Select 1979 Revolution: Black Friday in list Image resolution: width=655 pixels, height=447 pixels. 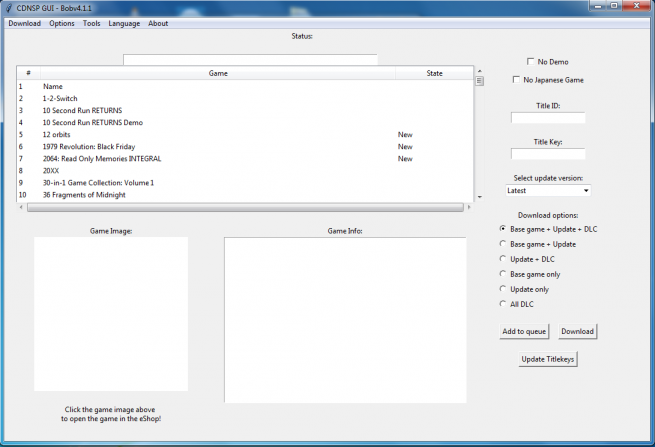[89, 147]
